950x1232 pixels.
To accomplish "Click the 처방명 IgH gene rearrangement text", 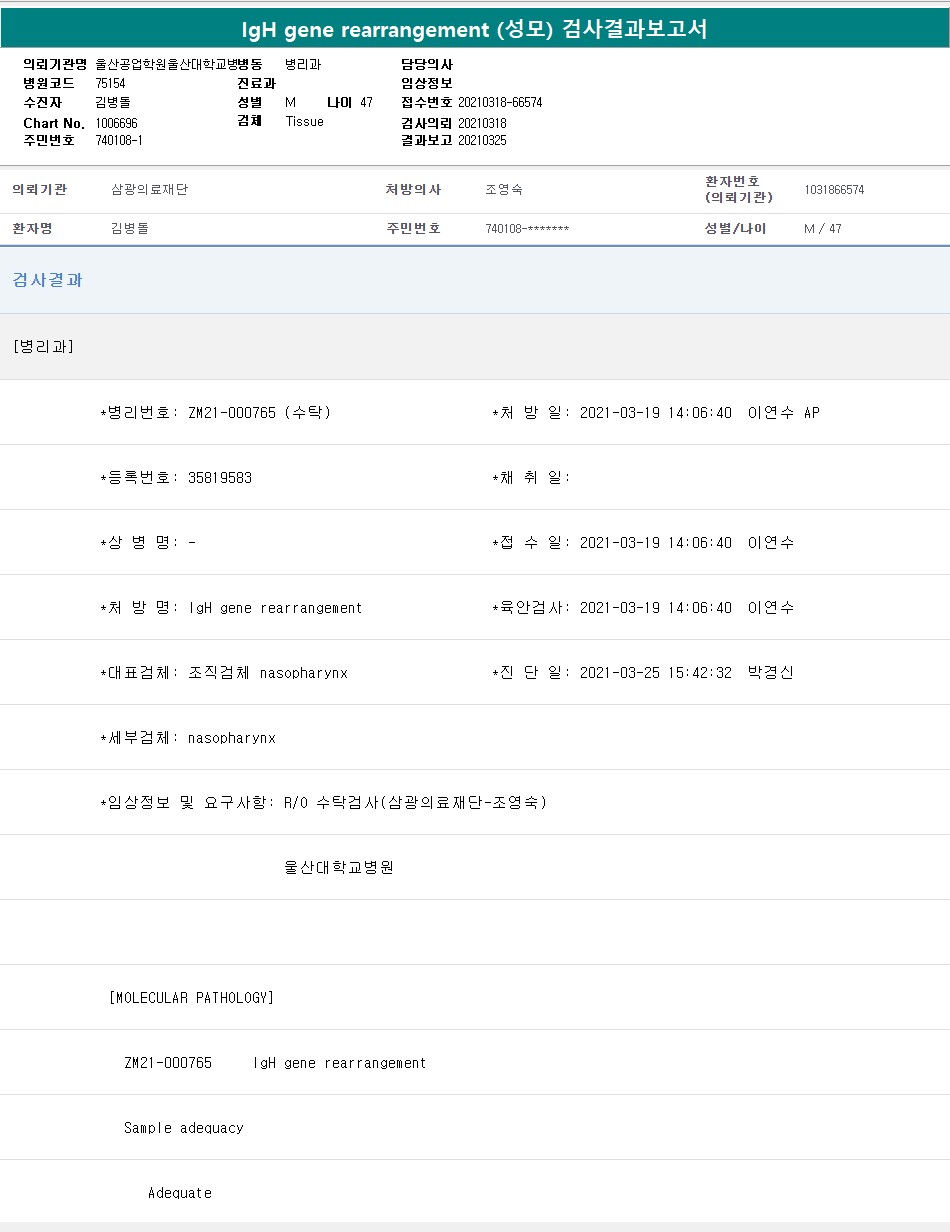I will click(275, 608).
